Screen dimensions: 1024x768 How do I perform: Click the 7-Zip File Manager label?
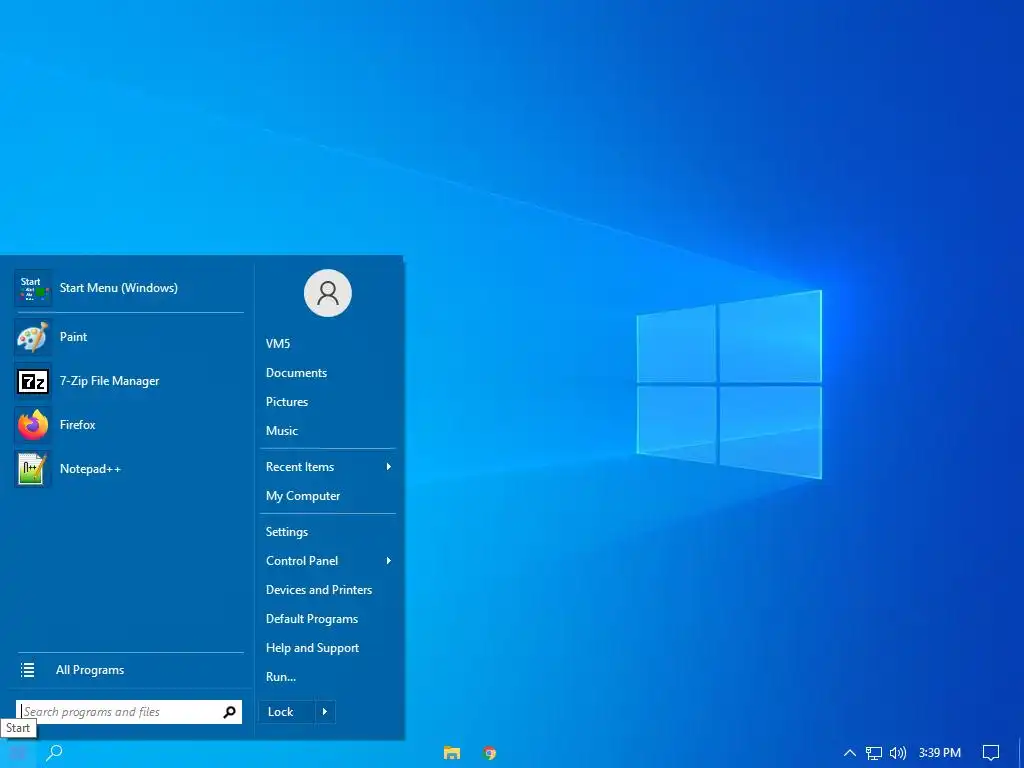(x=110, y=381)
